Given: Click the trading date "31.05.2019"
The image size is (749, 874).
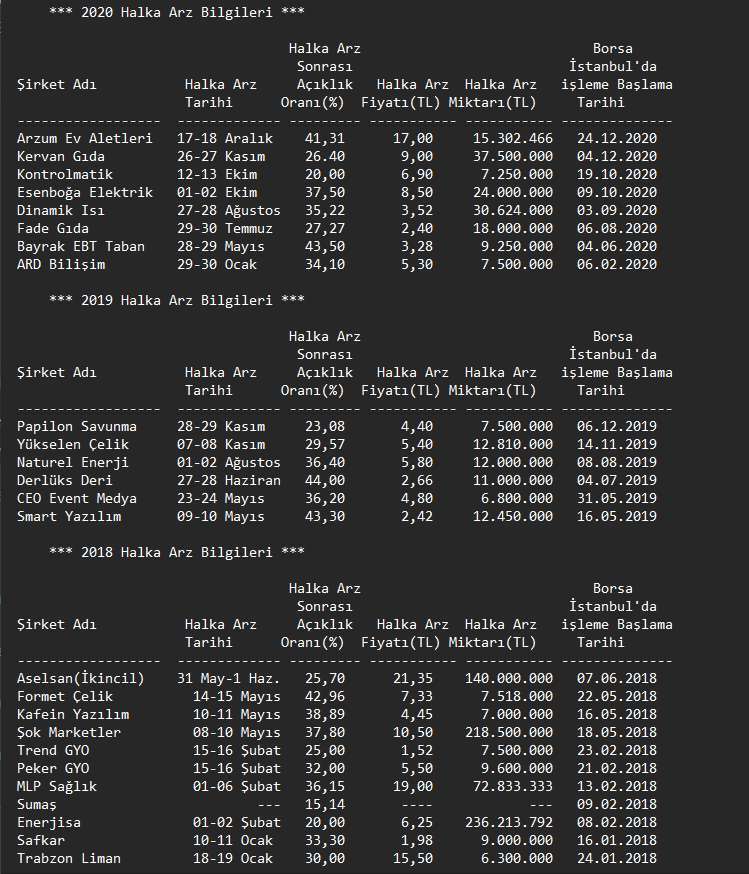Looking at the screenshot, I should pyautogui.click(x=617, y=498).
